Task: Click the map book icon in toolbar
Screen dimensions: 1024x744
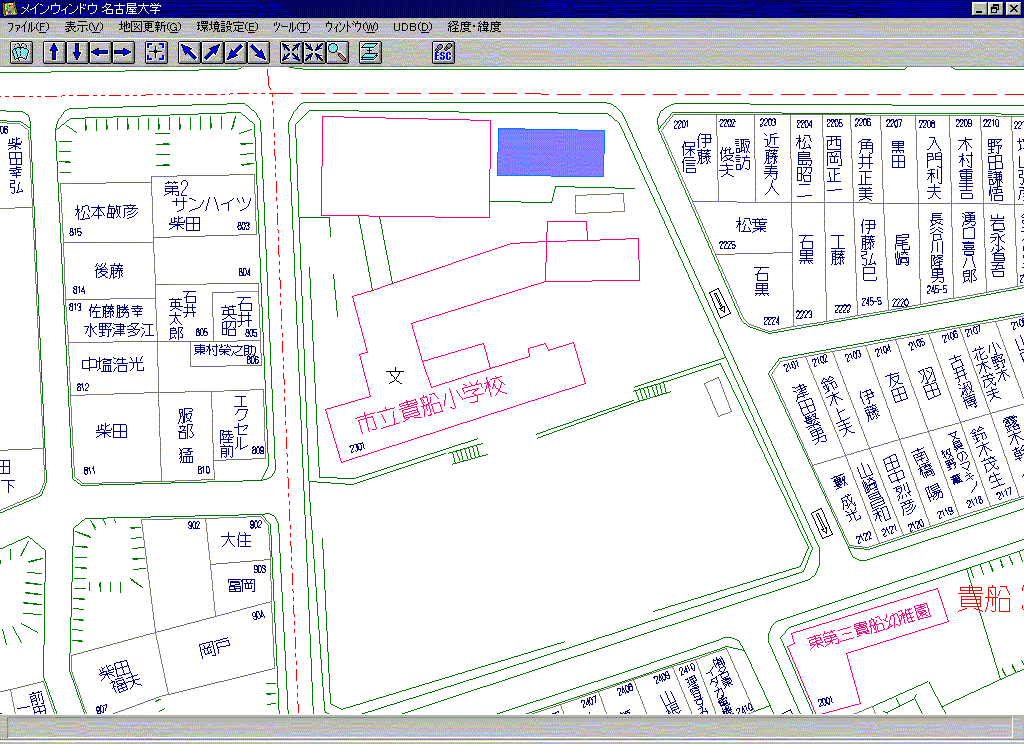Action: [x=22, y=53]
